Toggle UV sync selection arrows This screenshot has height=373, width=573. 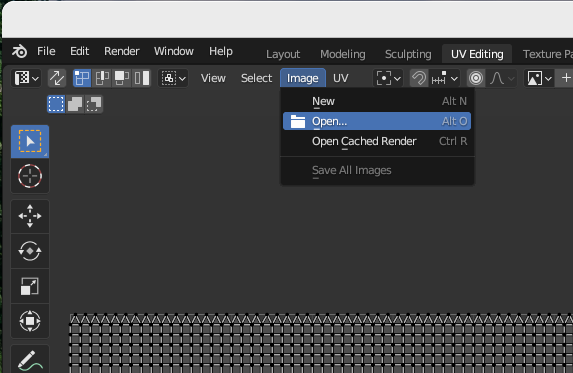[x=57, y=78]
